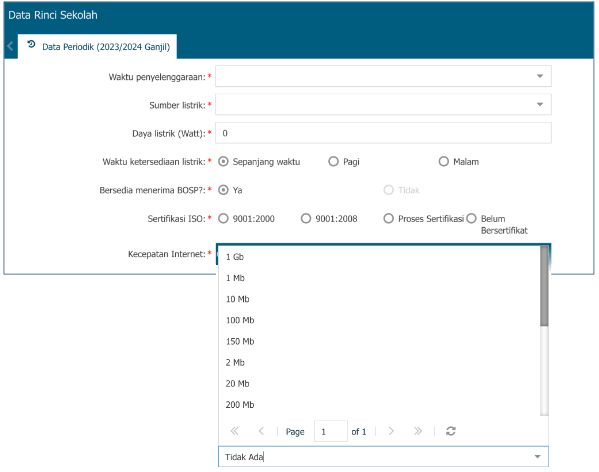Refresh the internet speed list
Image resolution: width=599 pixels, height=472 pixels.
[x=451, y=431]
